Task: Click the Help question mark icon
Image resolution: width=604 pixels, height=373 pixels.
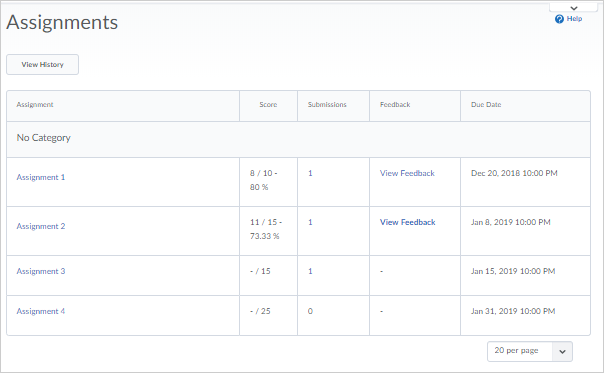Action: pos(559,19)
